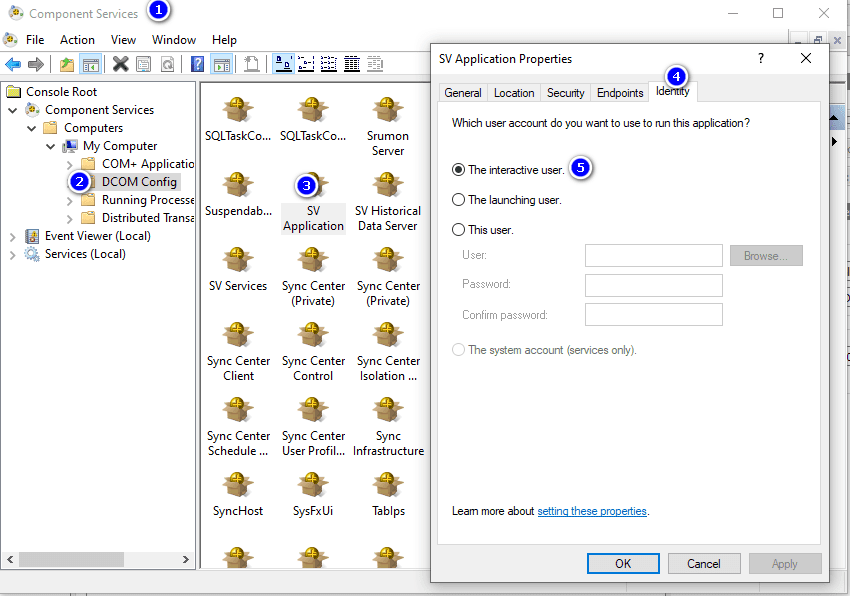Switch to the General tab

[463, 93]
